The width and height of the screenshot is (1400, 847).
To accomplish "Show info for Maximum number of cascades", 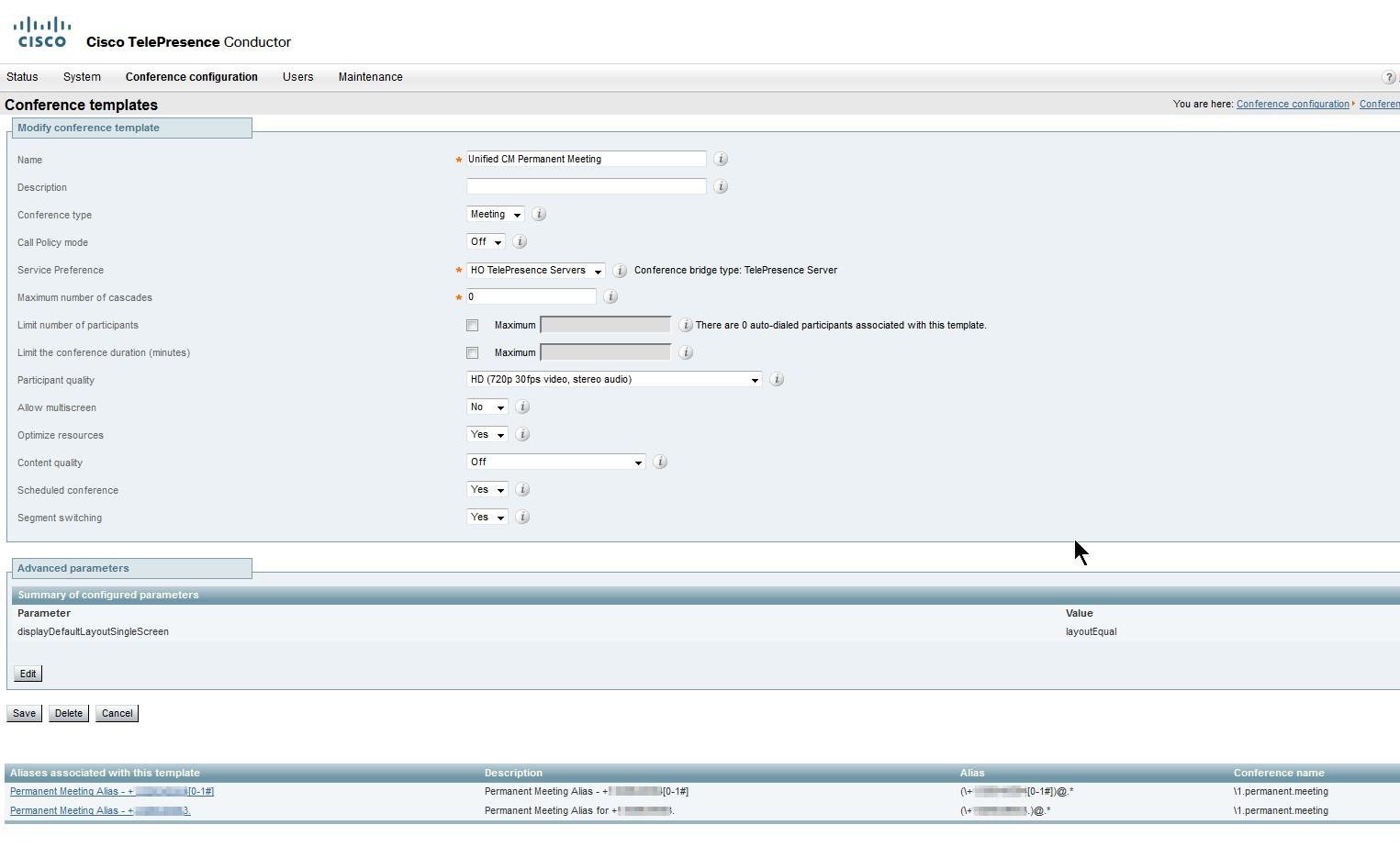I will pos(610,297).
